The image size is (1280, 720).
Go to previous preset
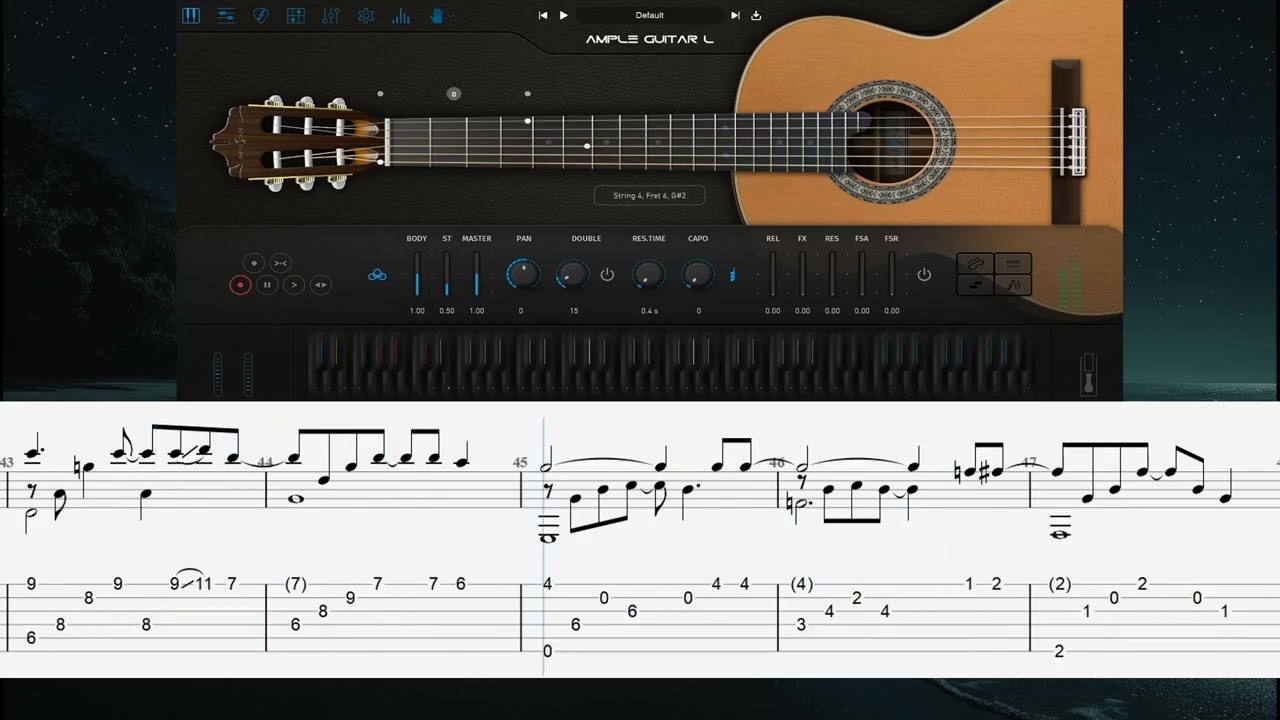(543, 15)
